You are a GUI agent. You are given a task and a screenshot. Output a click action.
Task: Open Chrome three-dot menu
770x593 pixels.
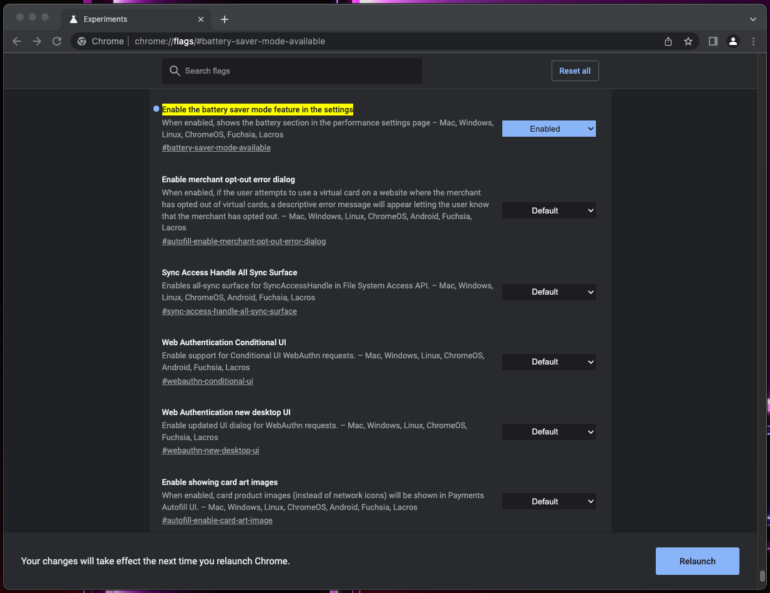(x=753, y=41)
